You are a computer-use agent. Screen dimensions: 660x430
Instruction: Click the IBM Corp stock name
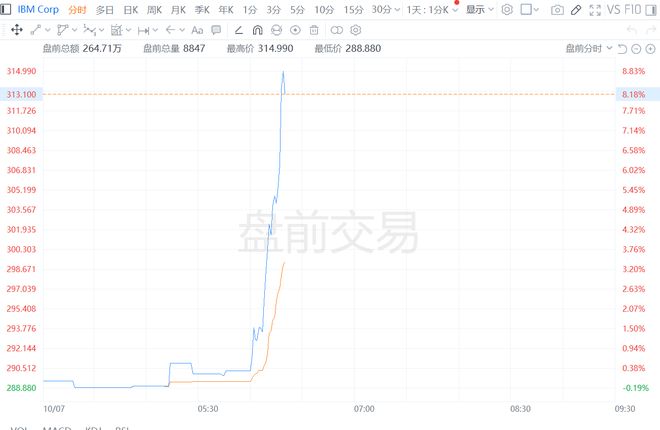(38, 9)
